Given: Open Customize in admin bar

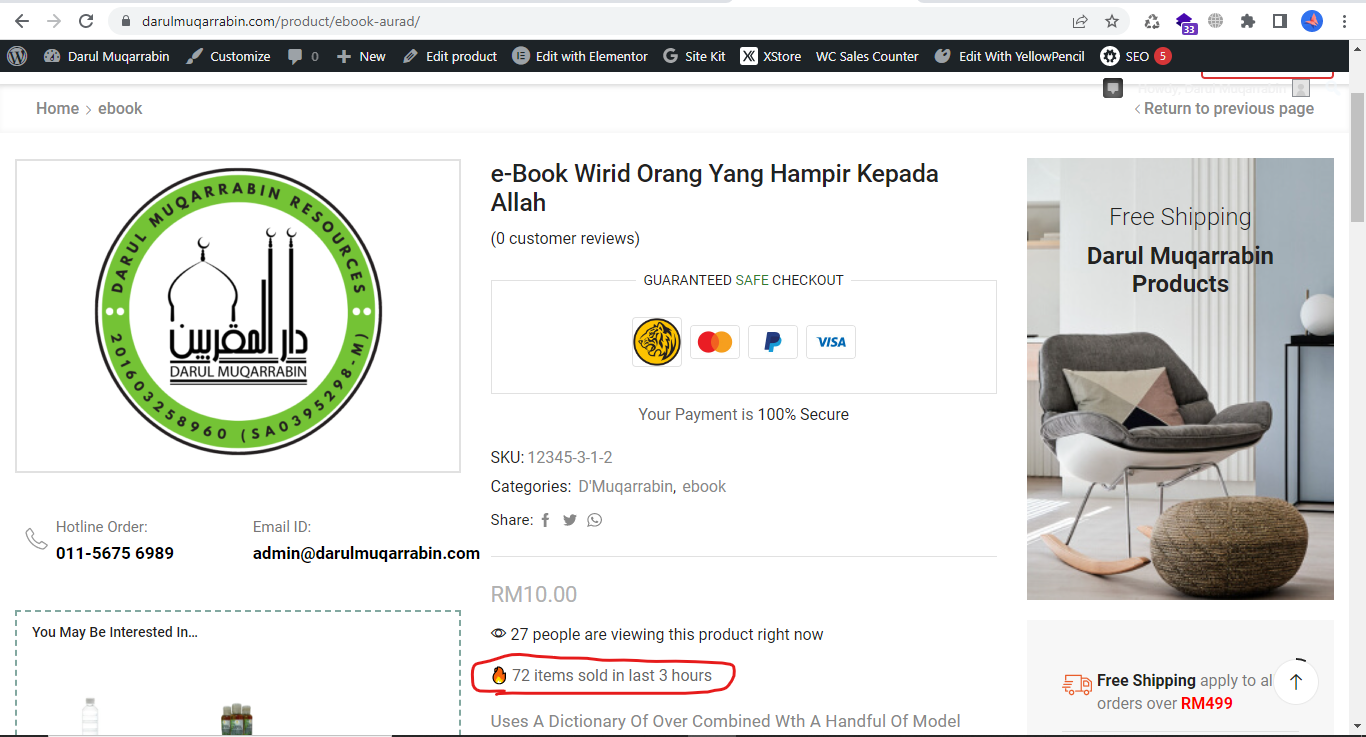Looking at the screenshot, I should [228, 56].
